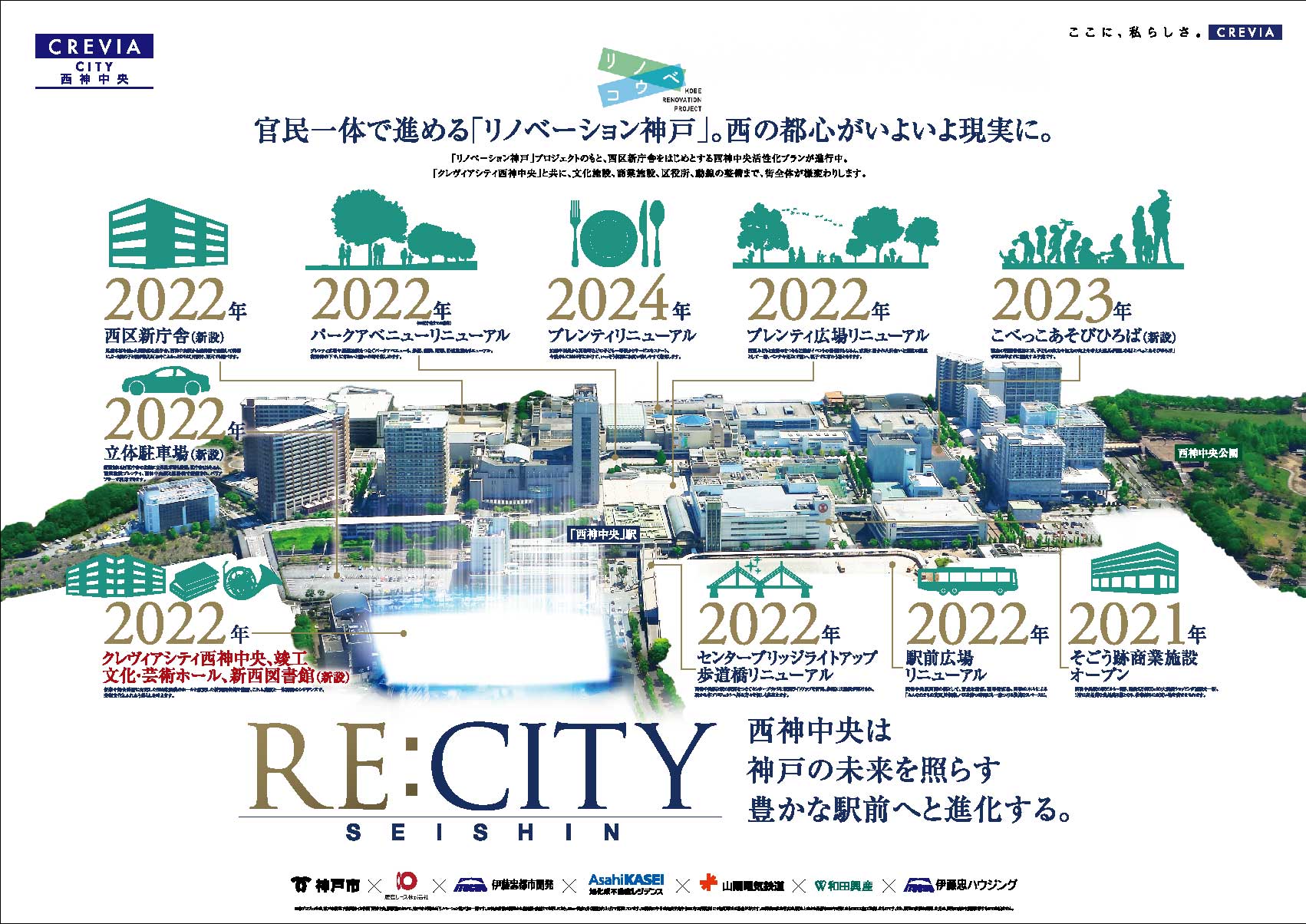1306x924 pixels.
Task: Click the RE:CITY title lettering
Action: [483, 766]
